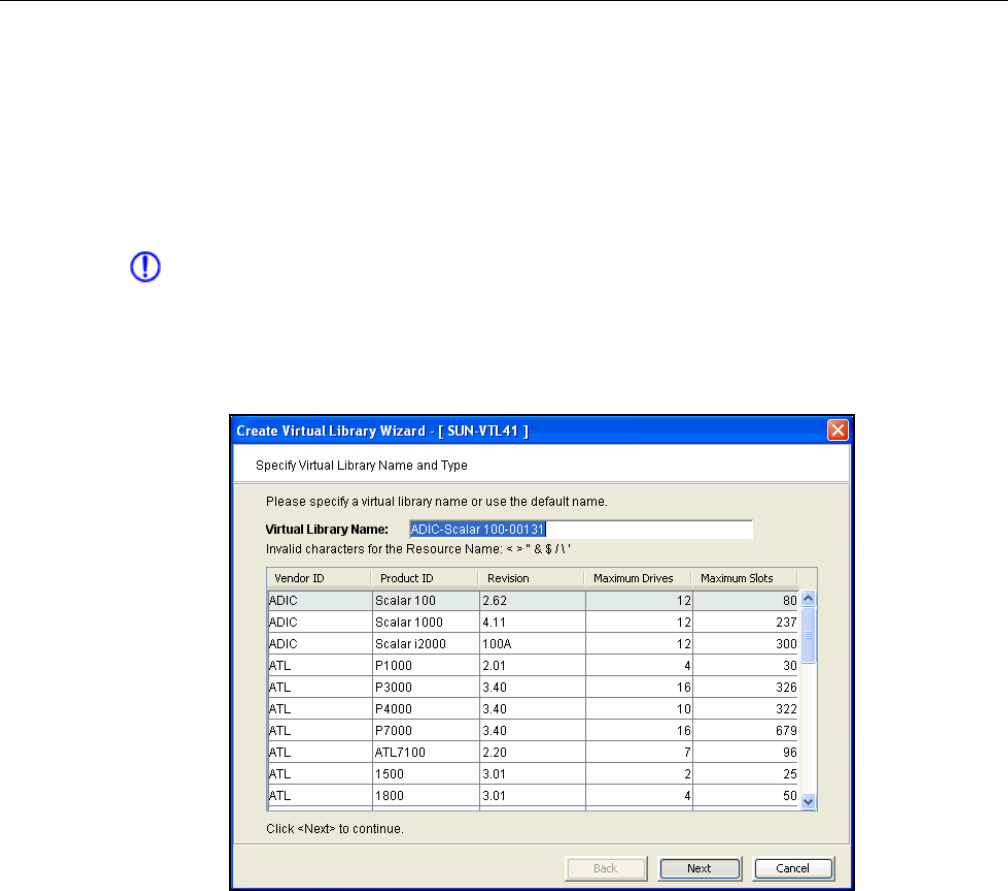This screenshot has width=1008, height=891.
Task: Click the Virtual Library Name field
Action: coord(580,529)
